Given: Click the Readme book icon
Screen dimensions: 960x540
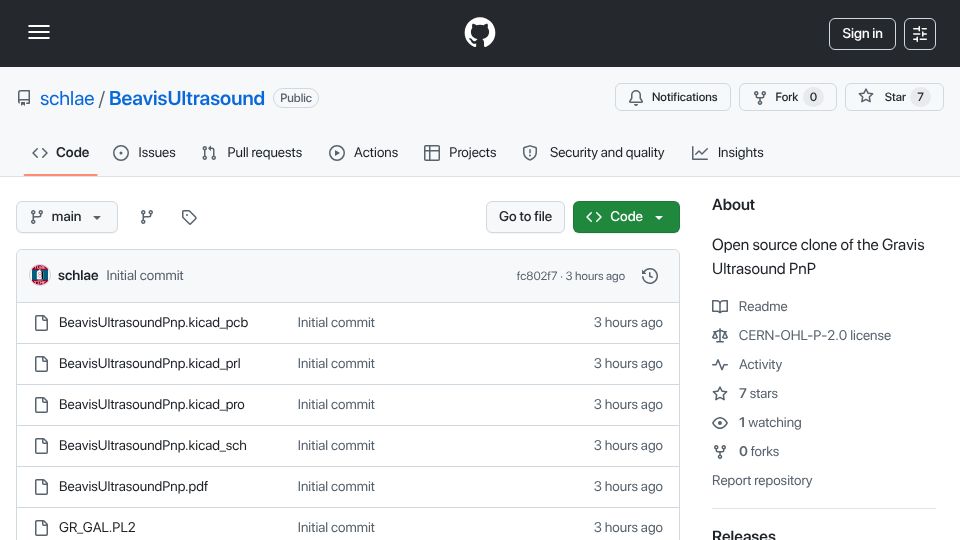Looking at the screenshot, I should [x=720, y=306].
